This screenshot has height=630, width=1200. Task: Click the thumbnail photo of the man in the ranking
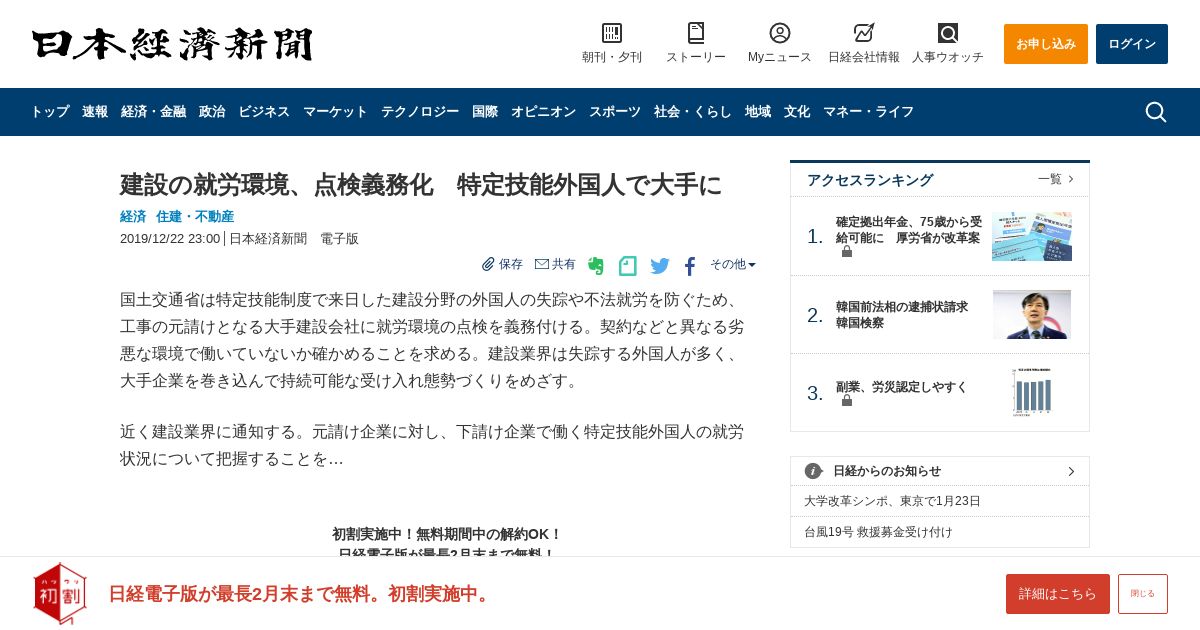pyautogui.click(x=1032, y=314)
